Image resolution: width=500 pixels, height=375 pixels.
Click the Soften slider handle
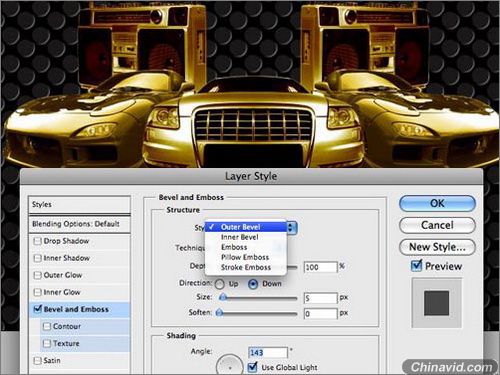tap(219, 313)
